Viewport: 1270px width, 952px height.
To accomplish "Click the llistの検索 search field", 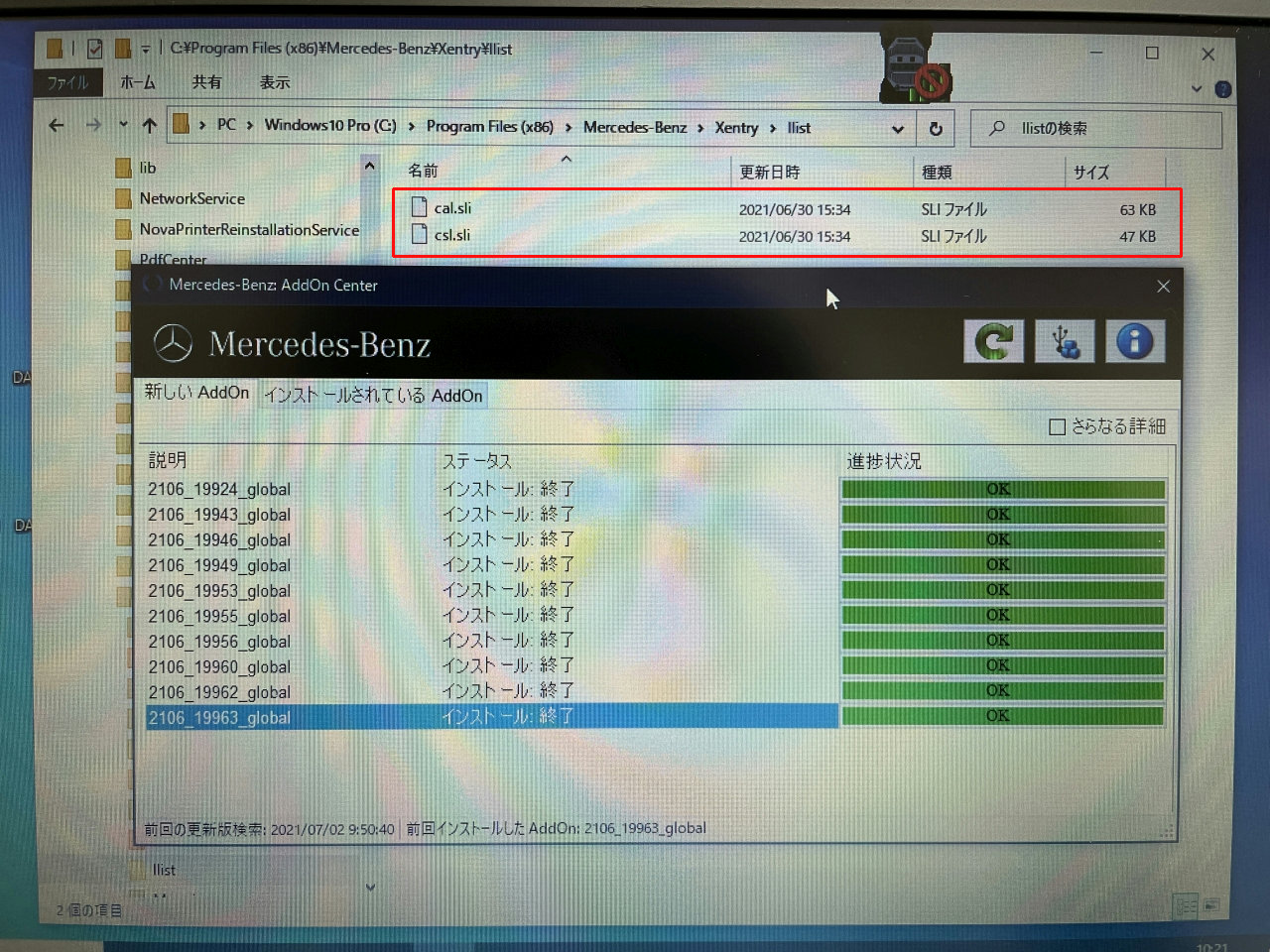I will [x=1096, y=129].
